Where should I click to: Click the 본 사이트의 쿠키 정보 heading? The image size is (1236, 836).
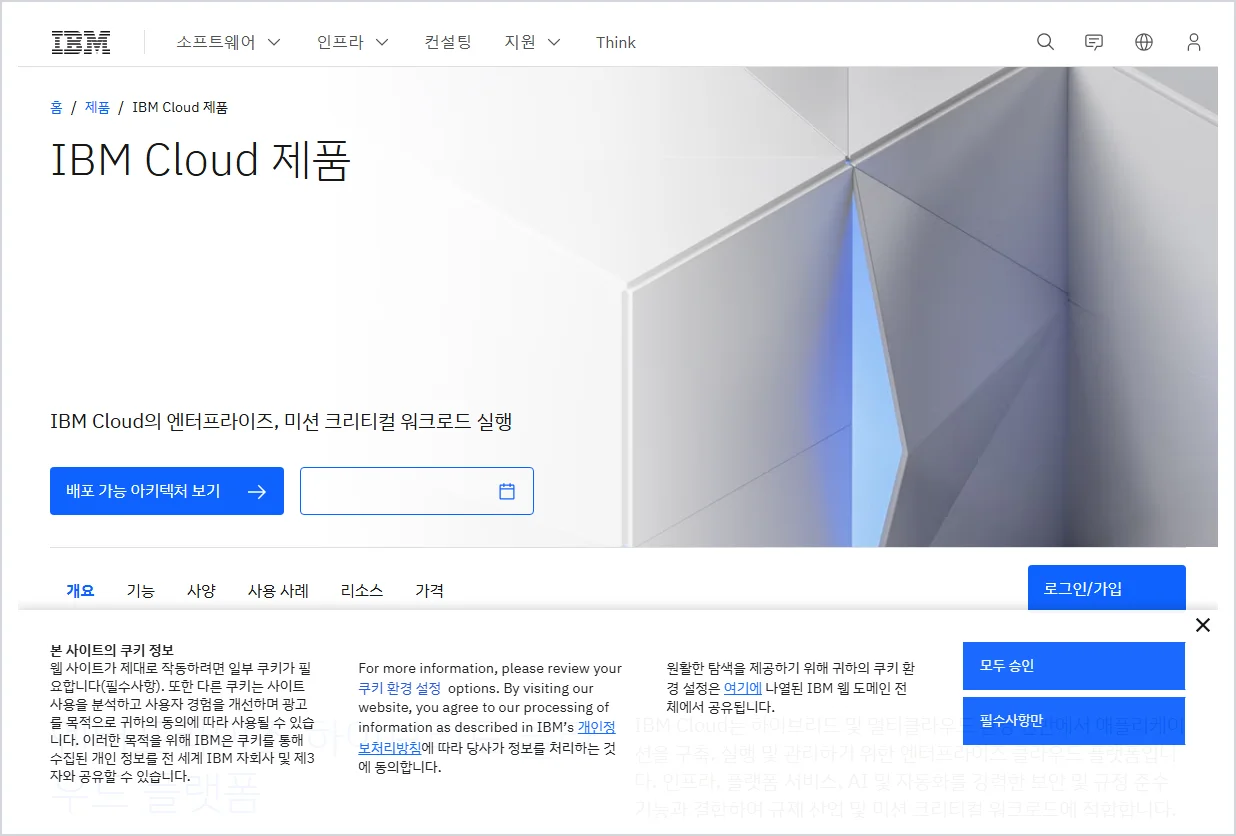click(112, 650)
